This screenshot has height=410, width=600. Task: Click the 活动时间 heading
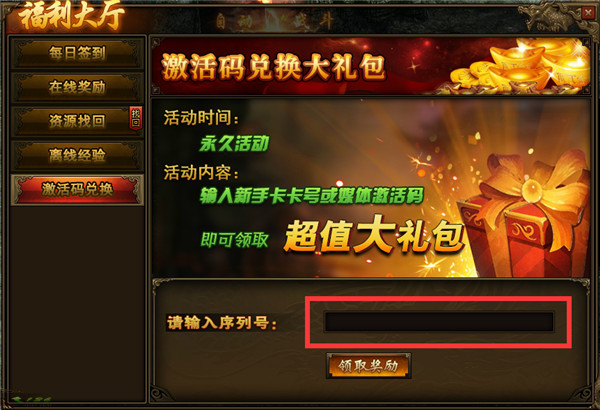(x=201, y=117)
